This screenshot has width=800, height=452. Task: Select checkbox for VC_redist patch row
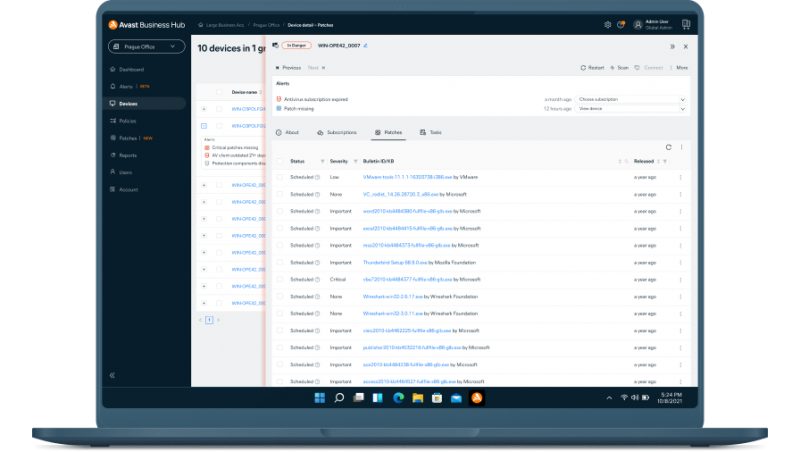click(x=280, y=194)
